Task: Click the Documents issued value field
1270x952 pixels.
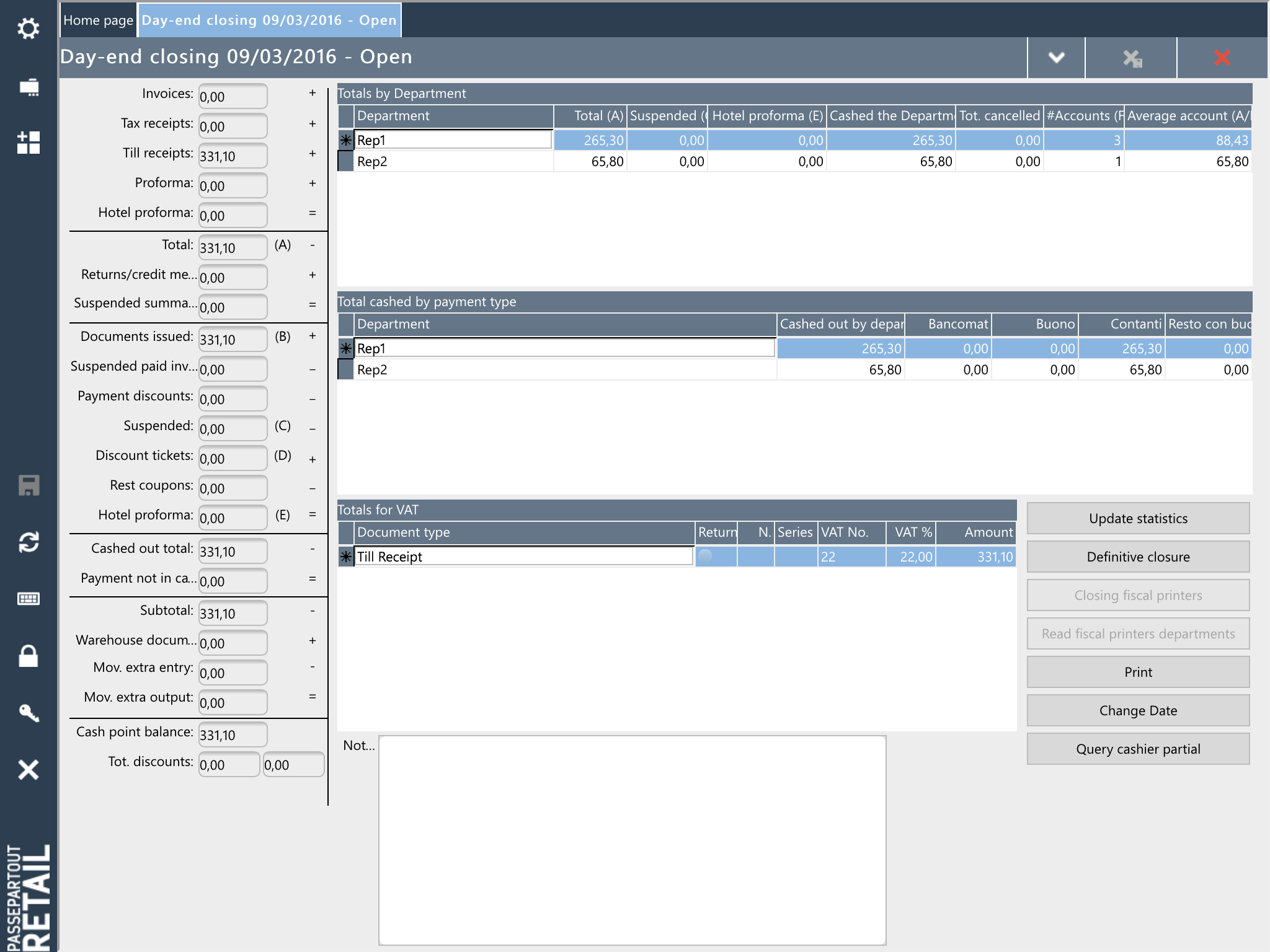Action: point(233,339)
